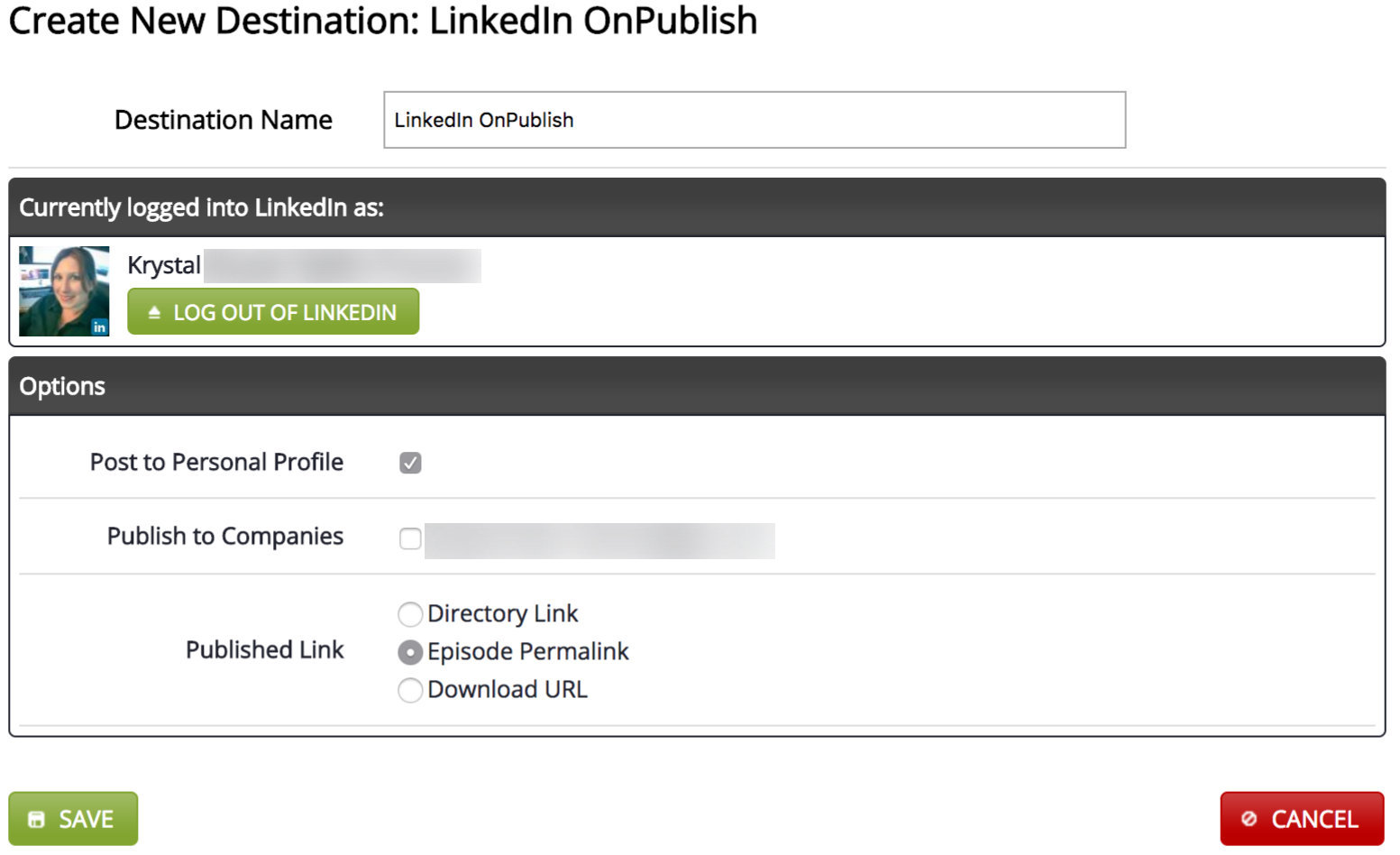Image resolution: width=1400 pixels, height=855 pixels.
Task: Select the Directory Link radio option
Action: pos(410,614)
